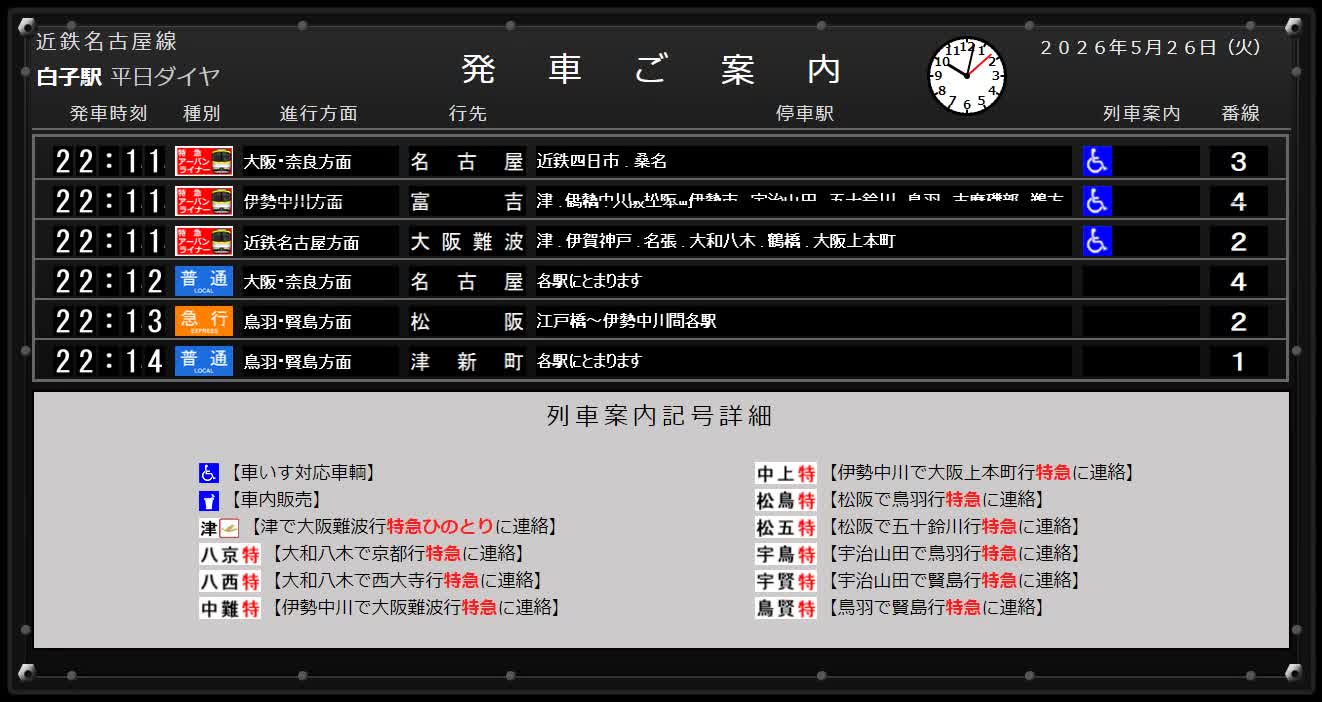The image size is (1322, 702).
Task: Click the 列車案内 column header
Action: click(x=1142, y=114)
